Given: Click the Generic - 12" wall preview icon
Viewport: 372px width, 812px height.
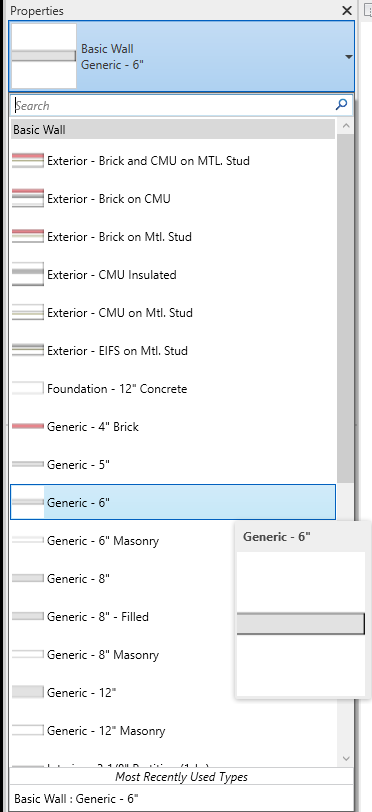Looking at the screenshot, I should point(28,692).
